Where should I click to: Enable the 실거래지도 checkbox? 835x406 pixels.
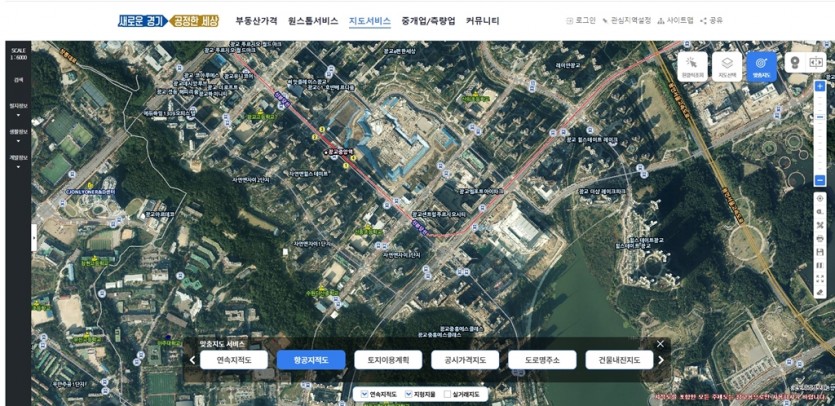pyautogui.click(x=448, y=395)
